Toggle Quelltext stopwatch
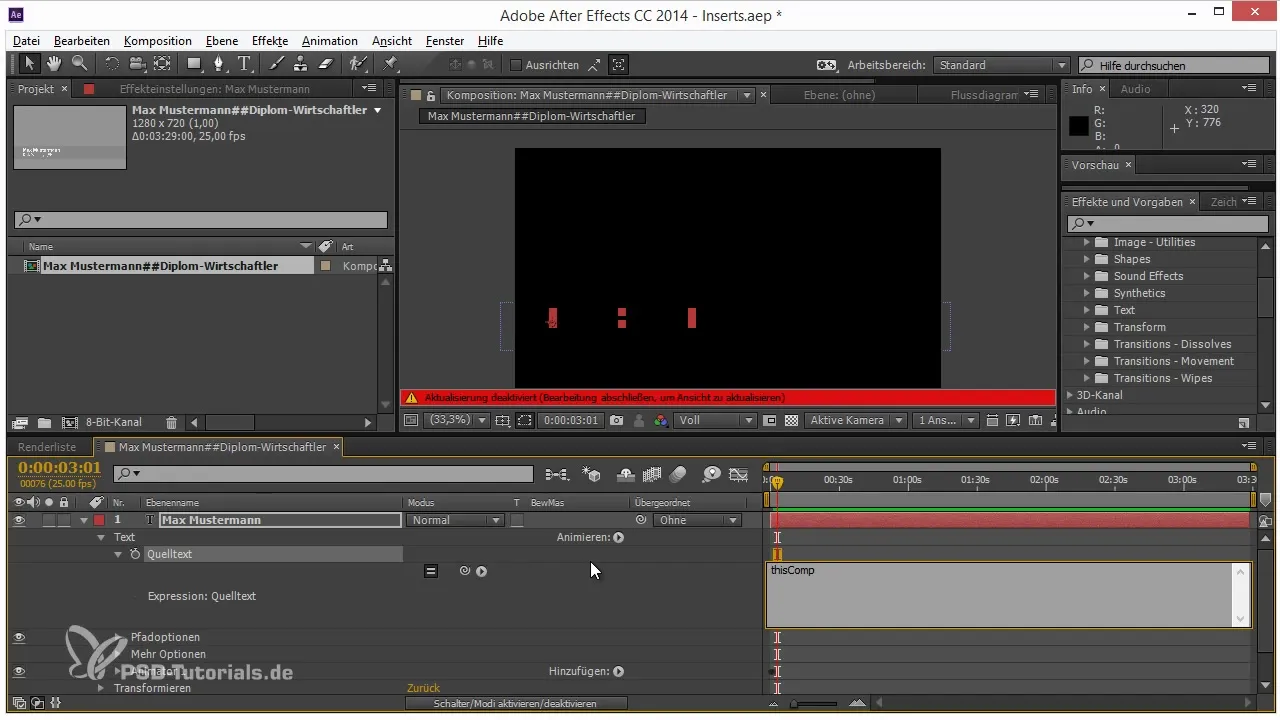 [135, 554]
